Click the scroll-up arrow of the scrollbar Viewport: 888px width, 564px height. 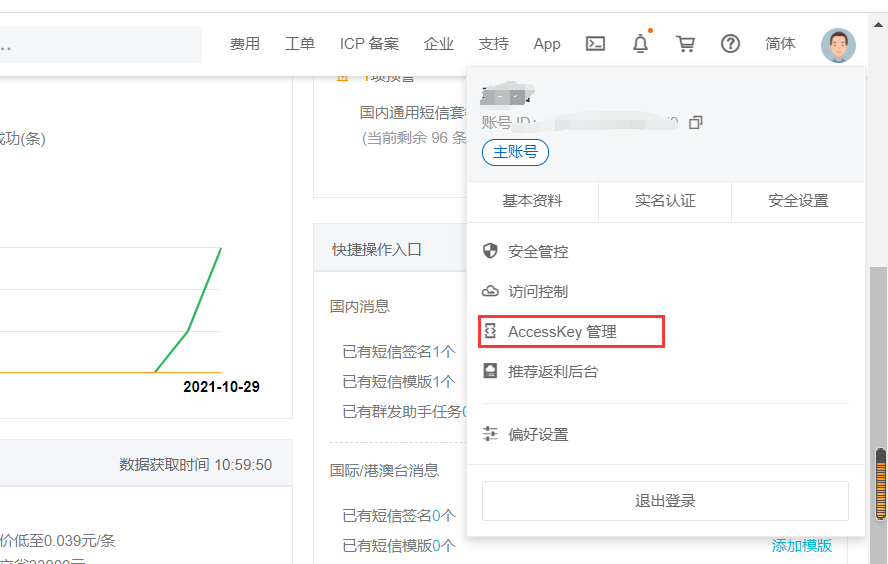pyautogui.click(x=878, y=24)
